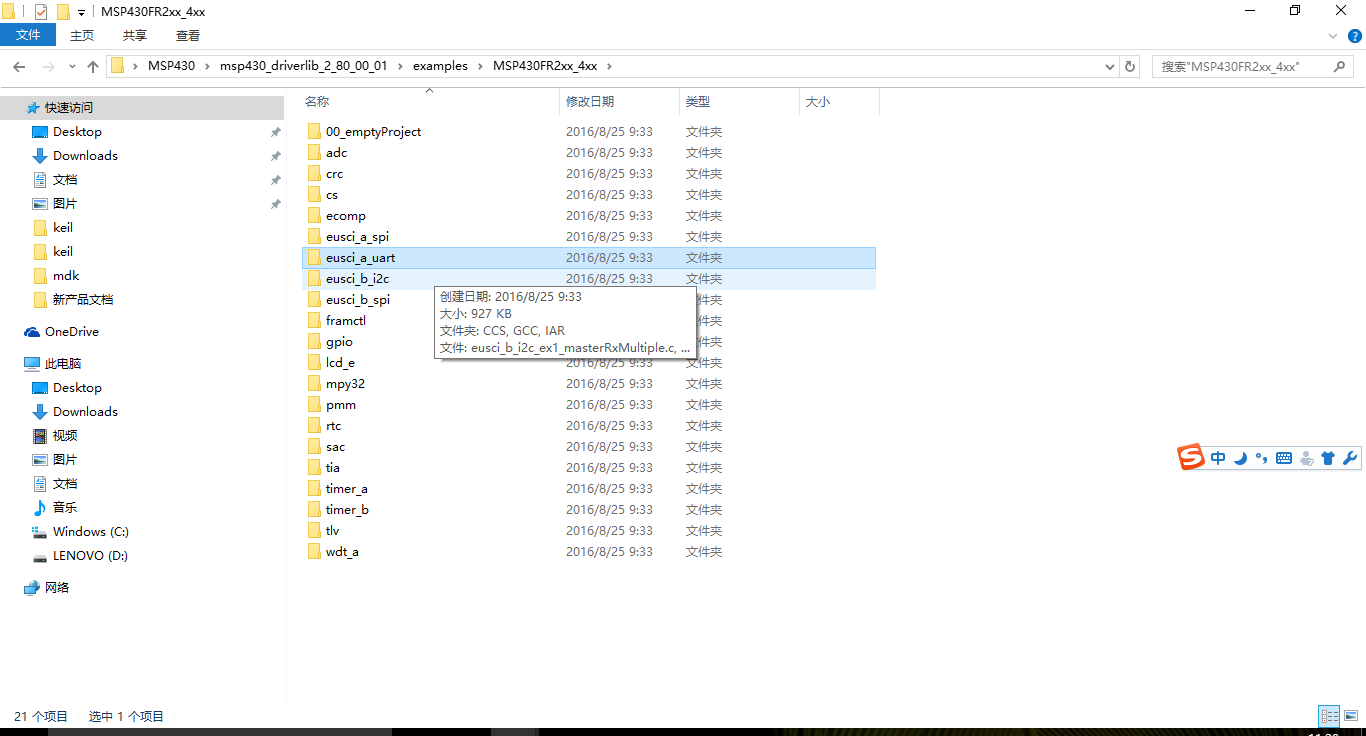Open the adc folder icon
The width and height of the screenshot is (1366, 736).
314,153
